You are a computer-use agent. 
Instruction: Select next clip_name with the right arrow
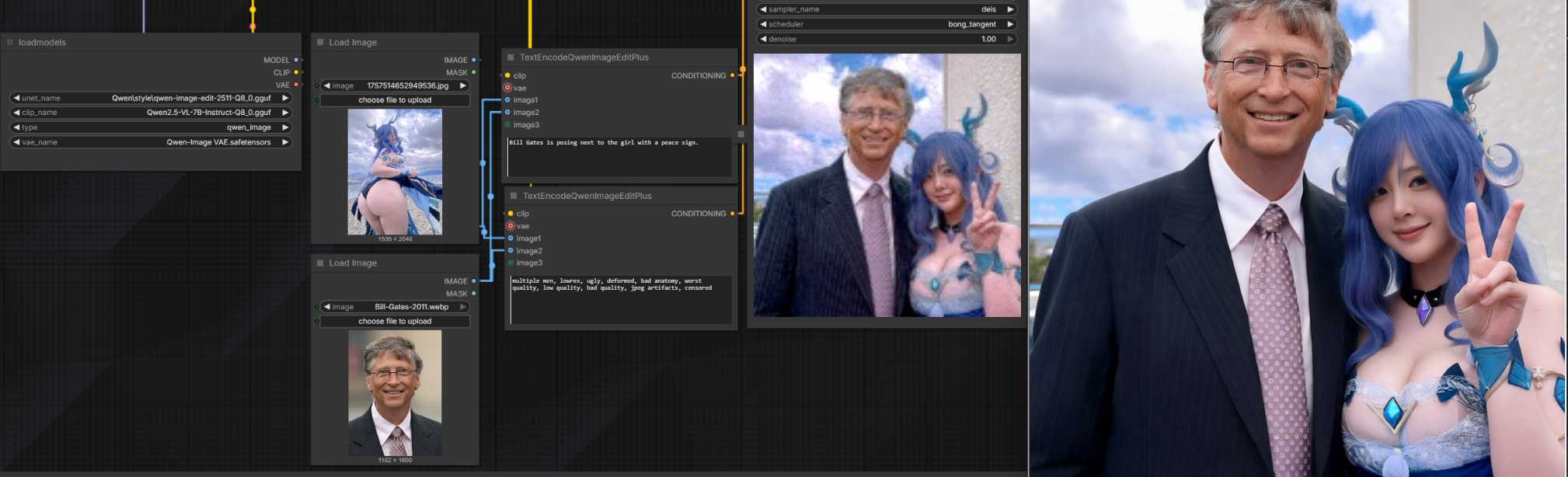[285, 113]
